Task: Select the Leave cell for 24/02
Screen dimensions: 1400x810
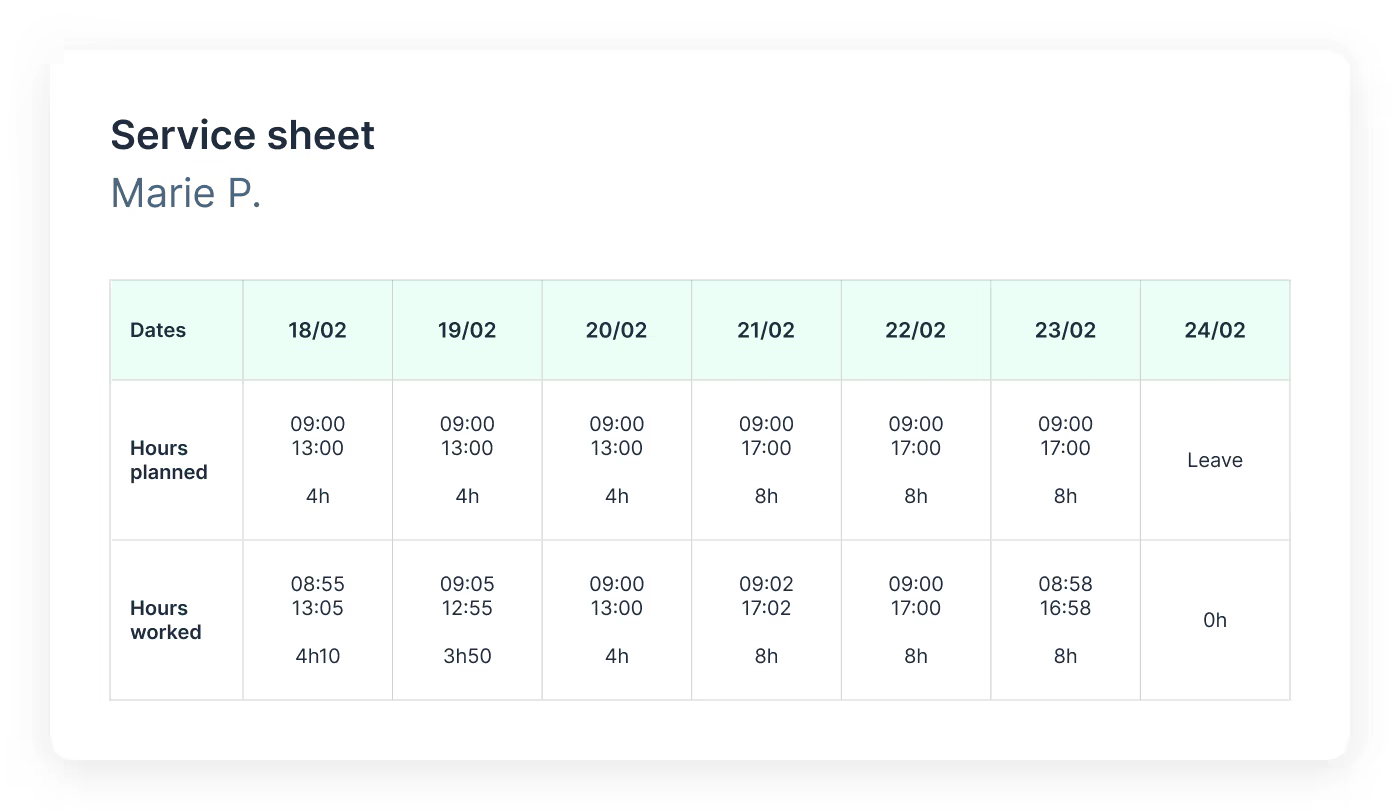Action: pyautogui.click(x=1215, y=460)
